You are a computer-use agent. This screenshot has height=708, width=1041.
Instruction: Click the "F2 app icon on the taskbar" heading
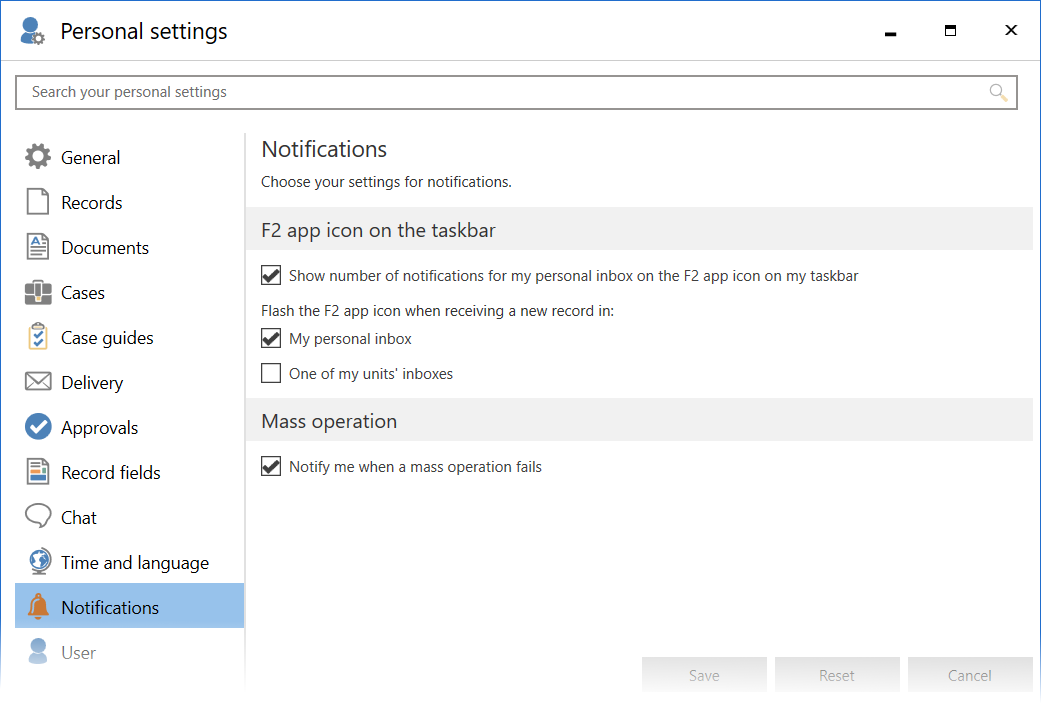point(378,230)
